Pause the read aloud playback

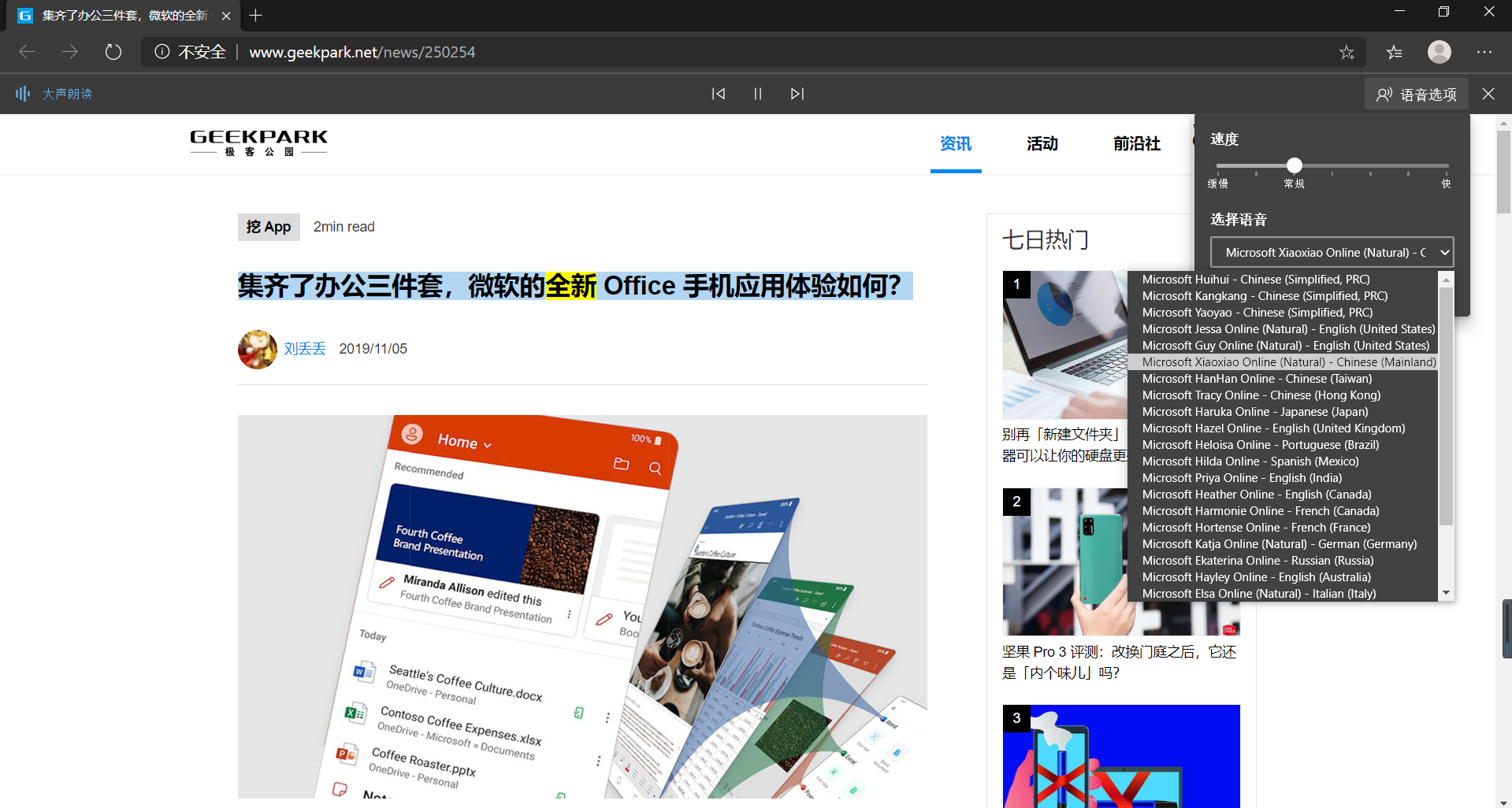(x=758, y=94)
